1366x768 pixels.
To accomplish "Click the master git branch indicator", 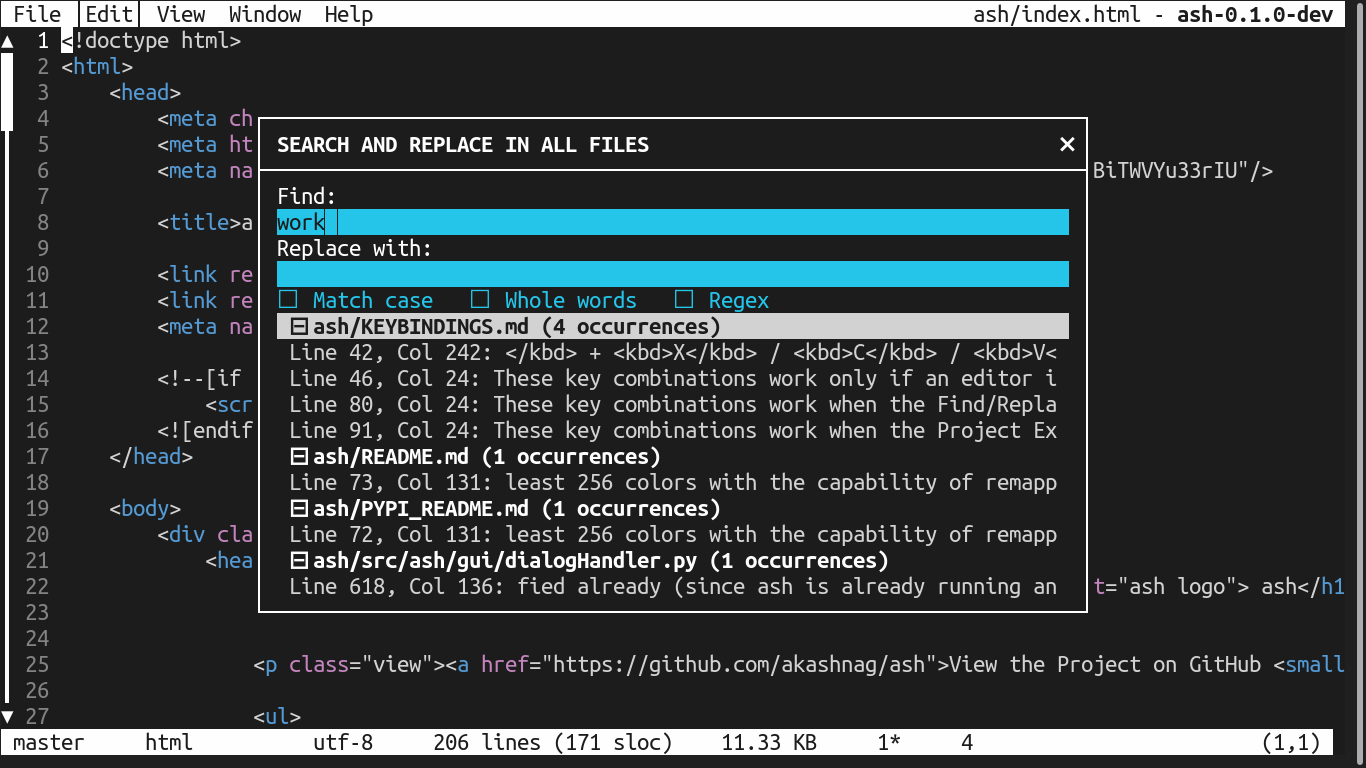I will tap(48, 743).
